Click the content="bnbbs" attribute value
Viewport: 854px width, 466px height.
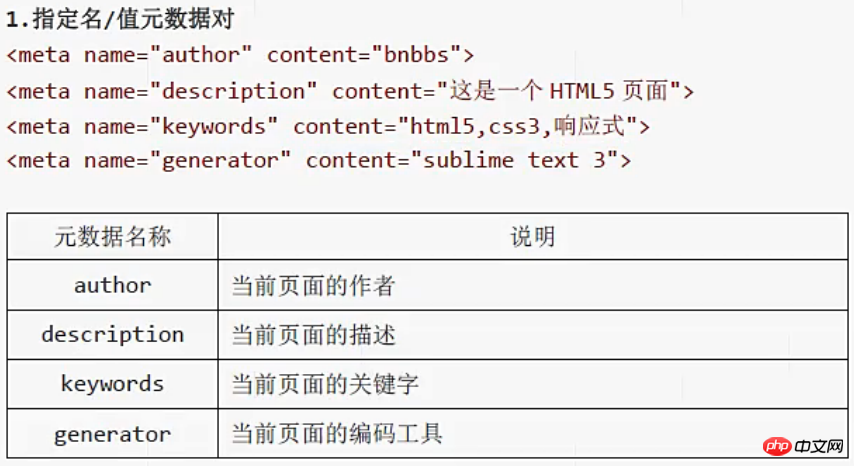[x=370, y=55]
